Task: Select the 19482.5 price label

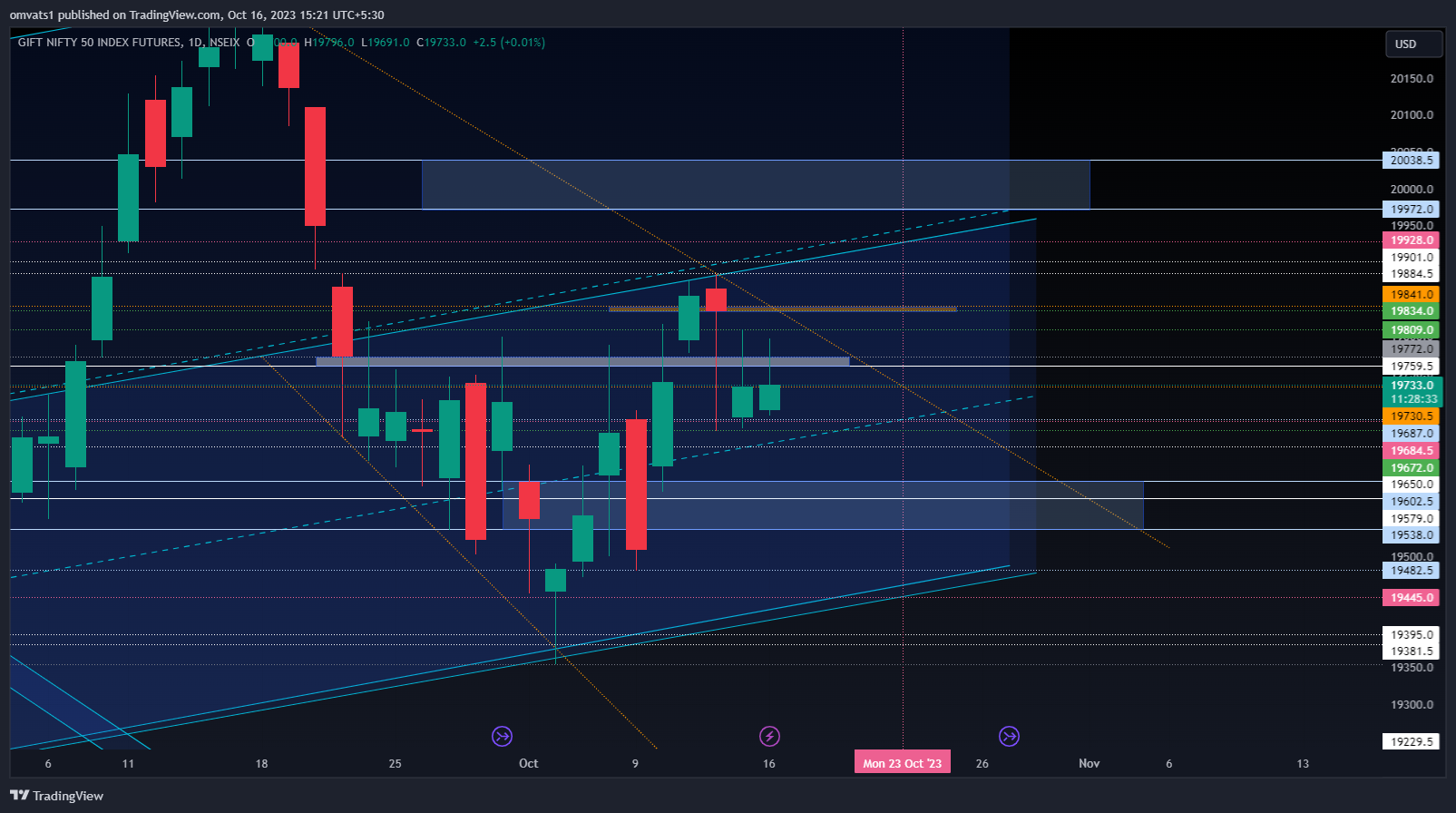Action: coord(1412,571)
